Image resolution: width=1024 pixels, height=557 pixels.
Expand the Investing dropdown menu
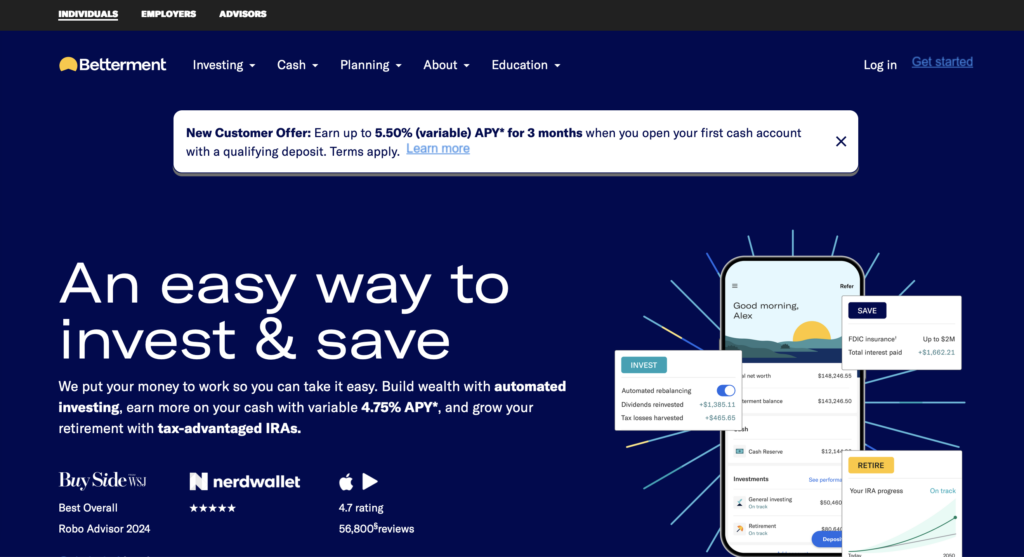tap(224, 65)
